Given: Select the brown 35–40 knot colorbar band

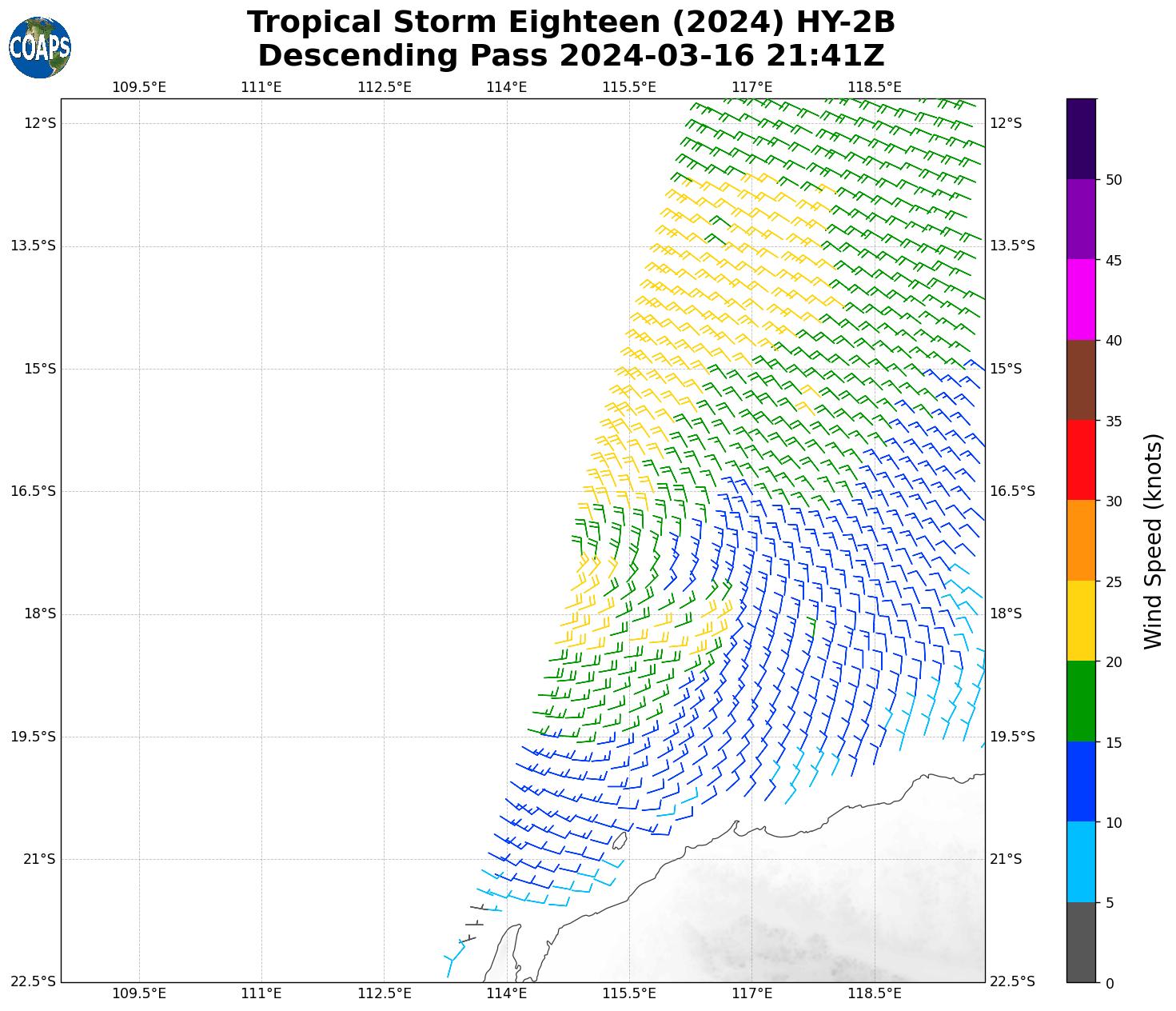Looking at the screenshot, I should coord(1081,380).
